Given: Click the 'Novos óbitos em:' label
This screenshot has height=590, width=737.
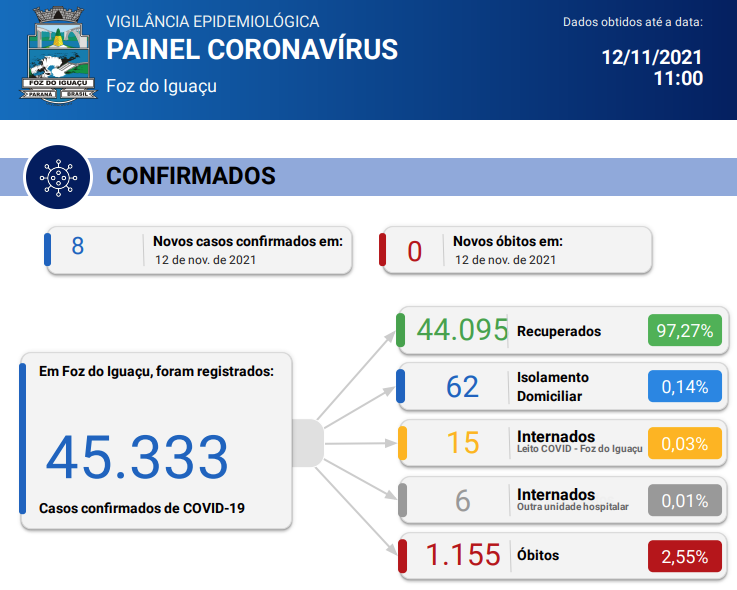Looking at the screenshot, I should click(508, 241).
